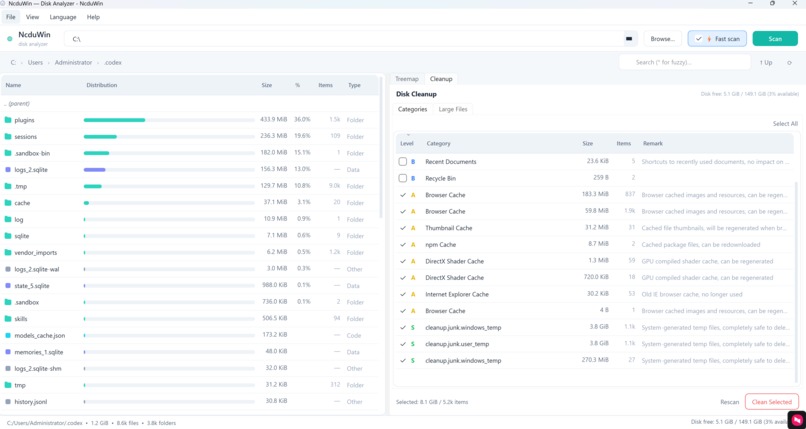Click the cache folder icon
This screenshot has width=806, height=429.
click(x=8, y=203)
